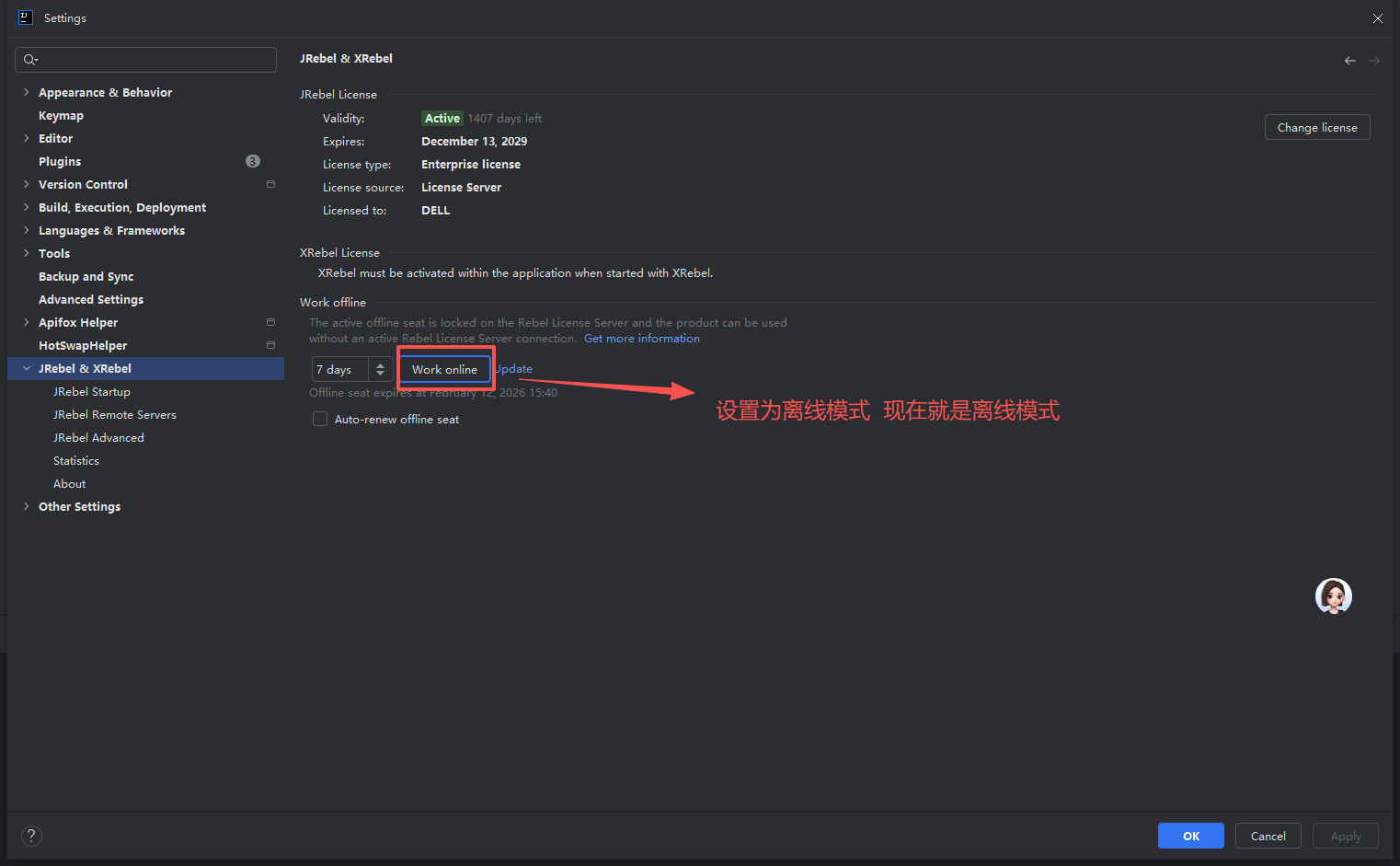Click the greyed-out Apply button

point(1346,836)
